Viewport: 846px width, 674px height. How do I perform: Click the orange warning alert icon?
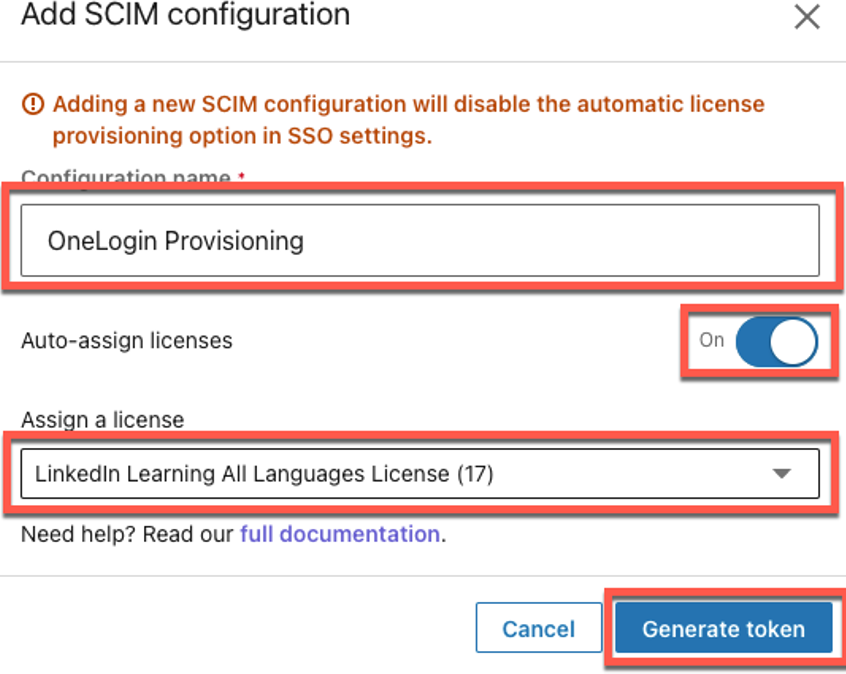pyautogui.click(x=33, y=104)
